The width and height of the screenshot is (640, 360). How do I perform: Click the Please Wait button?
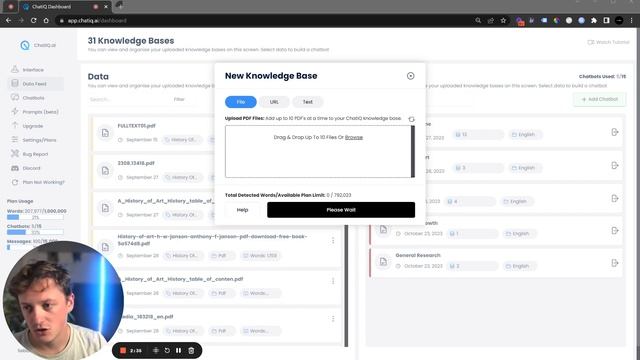click(x=341, y=210)
